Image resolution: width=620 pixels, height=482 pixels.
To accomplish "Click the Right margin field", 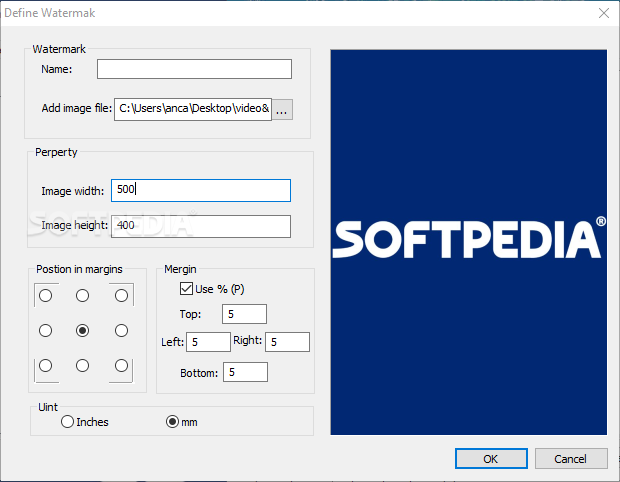I will (x=287, y=342).
